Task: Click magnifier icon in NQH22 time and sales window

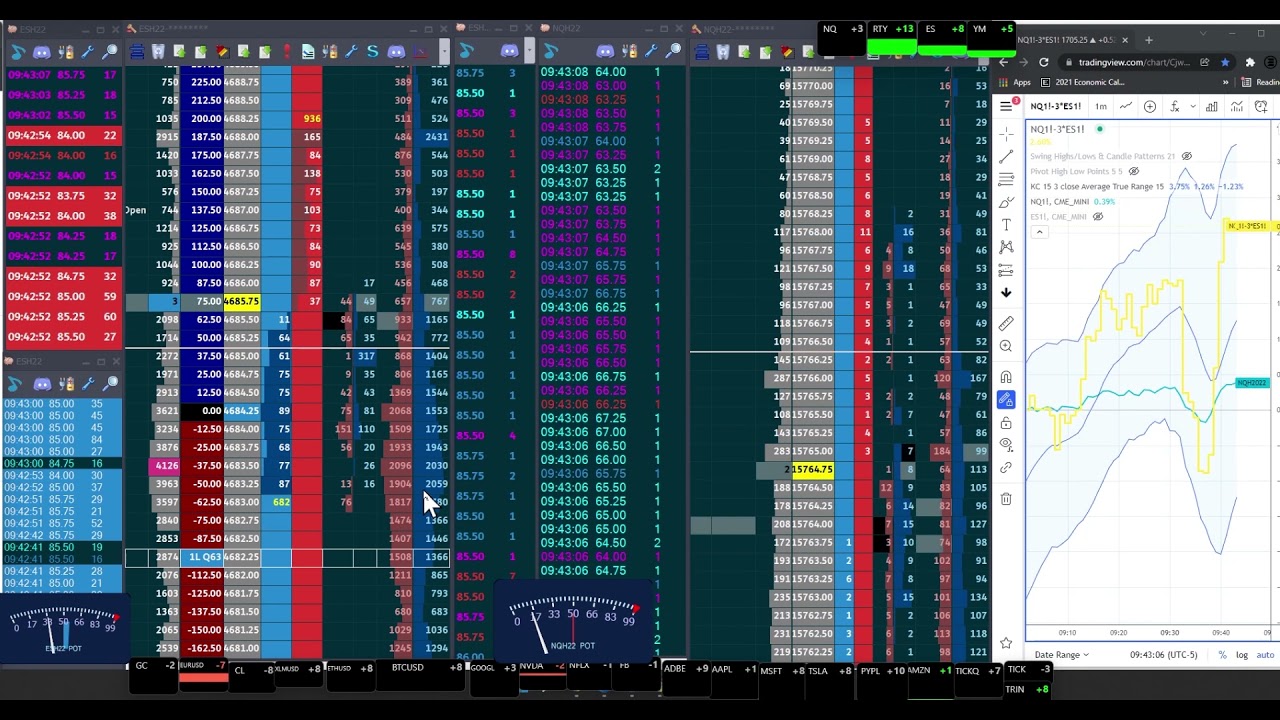Action: coord(673,51)
